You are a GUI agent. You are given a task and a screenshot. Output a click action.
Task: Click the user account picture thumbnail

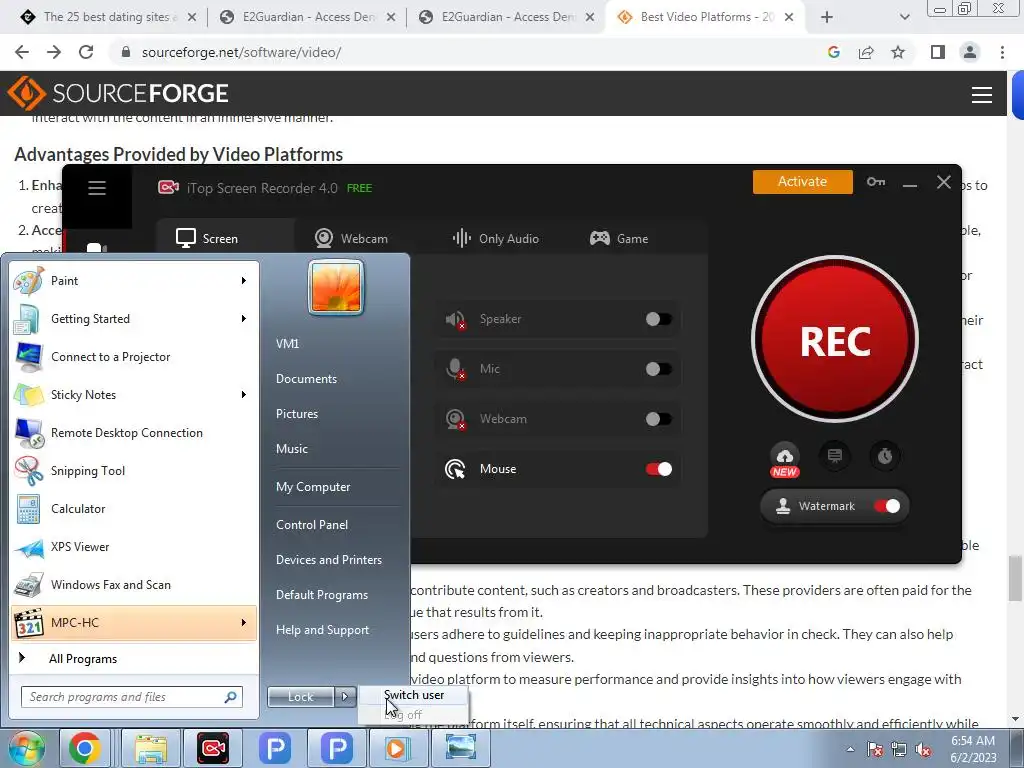click(x=336, y=288)
